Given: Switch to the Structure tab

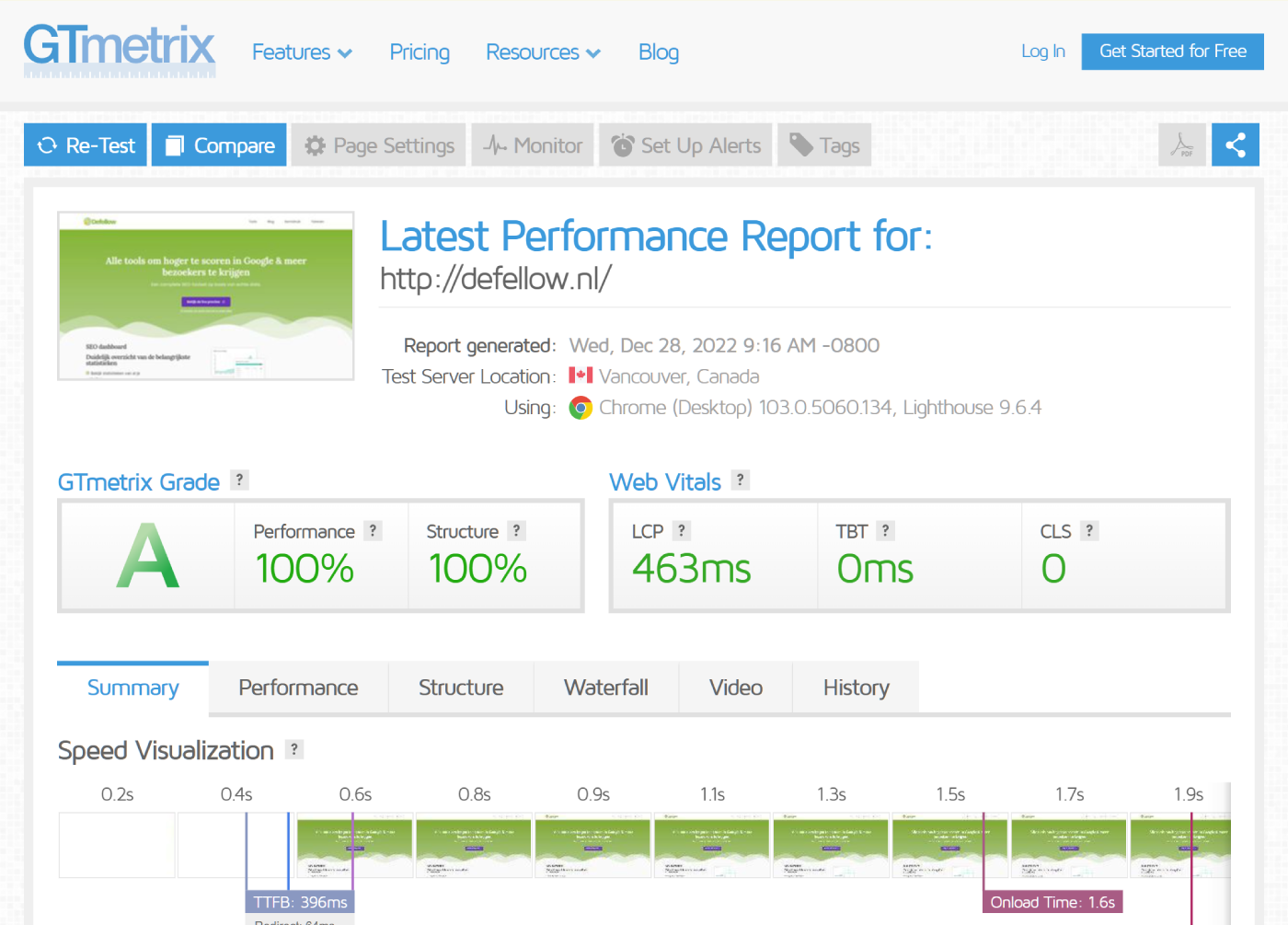Looking at the screenshot, I should point(461,688).
